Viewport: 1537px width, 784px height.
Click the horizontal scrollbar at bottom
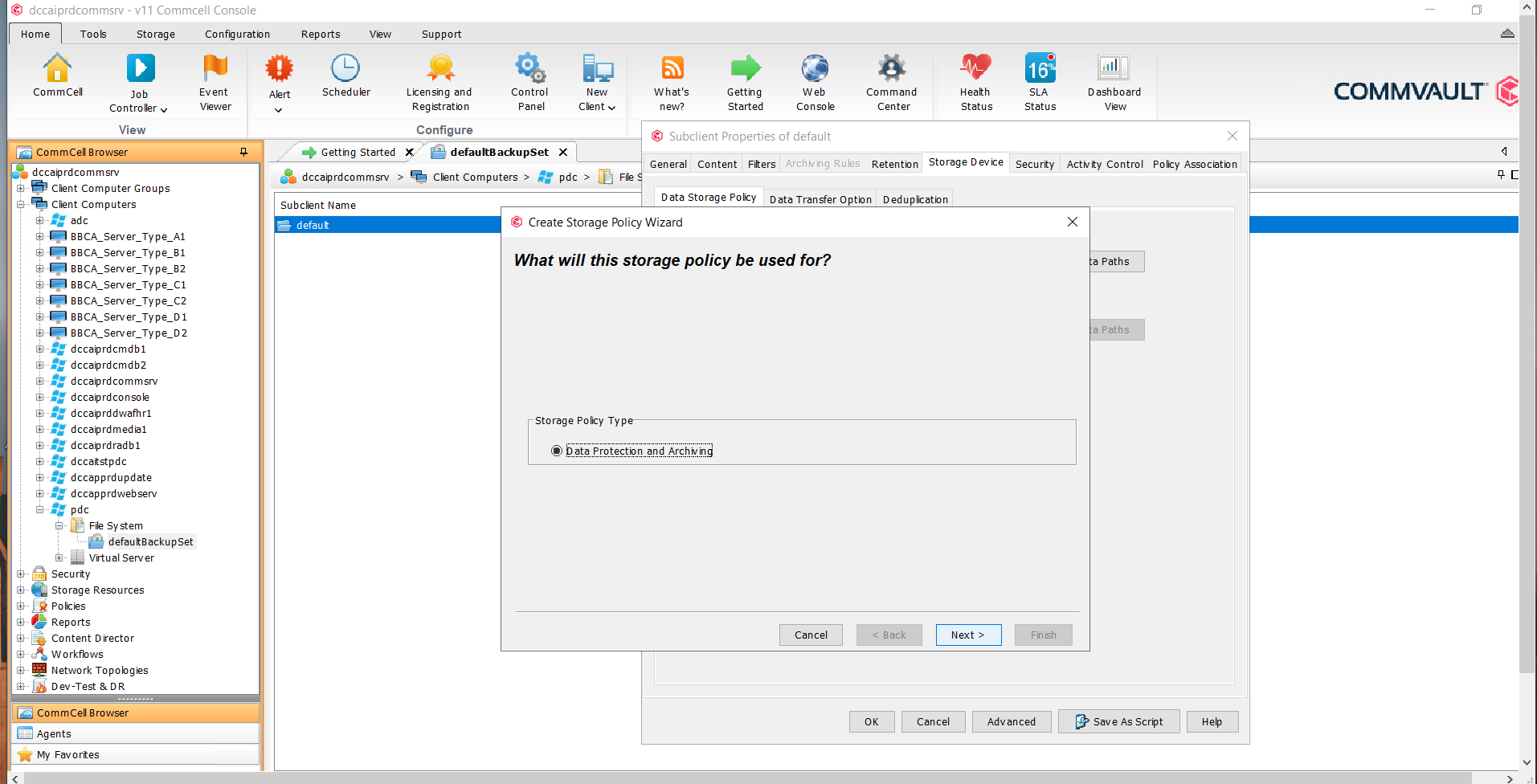point(747,778)
